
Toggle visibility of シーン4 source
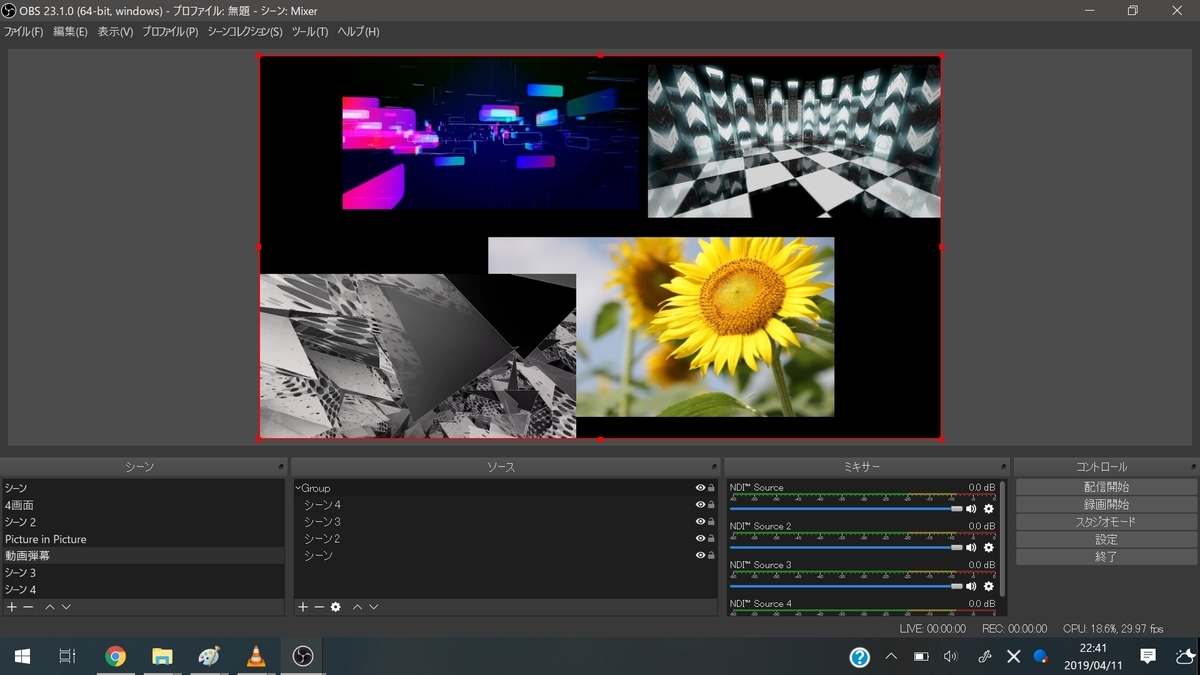700,505
